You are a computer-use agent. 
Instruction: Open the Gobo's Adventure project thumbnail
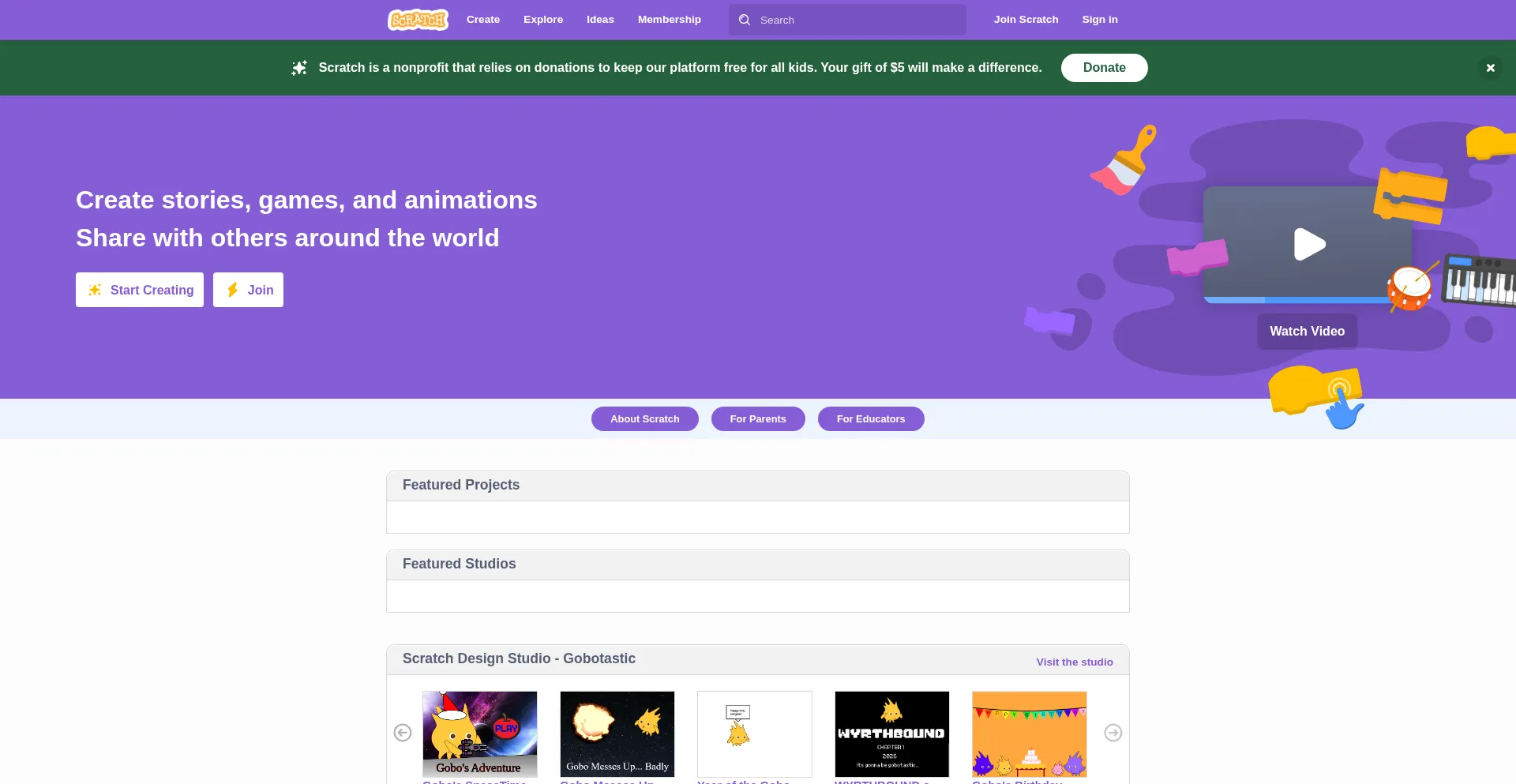coord(479,733)
